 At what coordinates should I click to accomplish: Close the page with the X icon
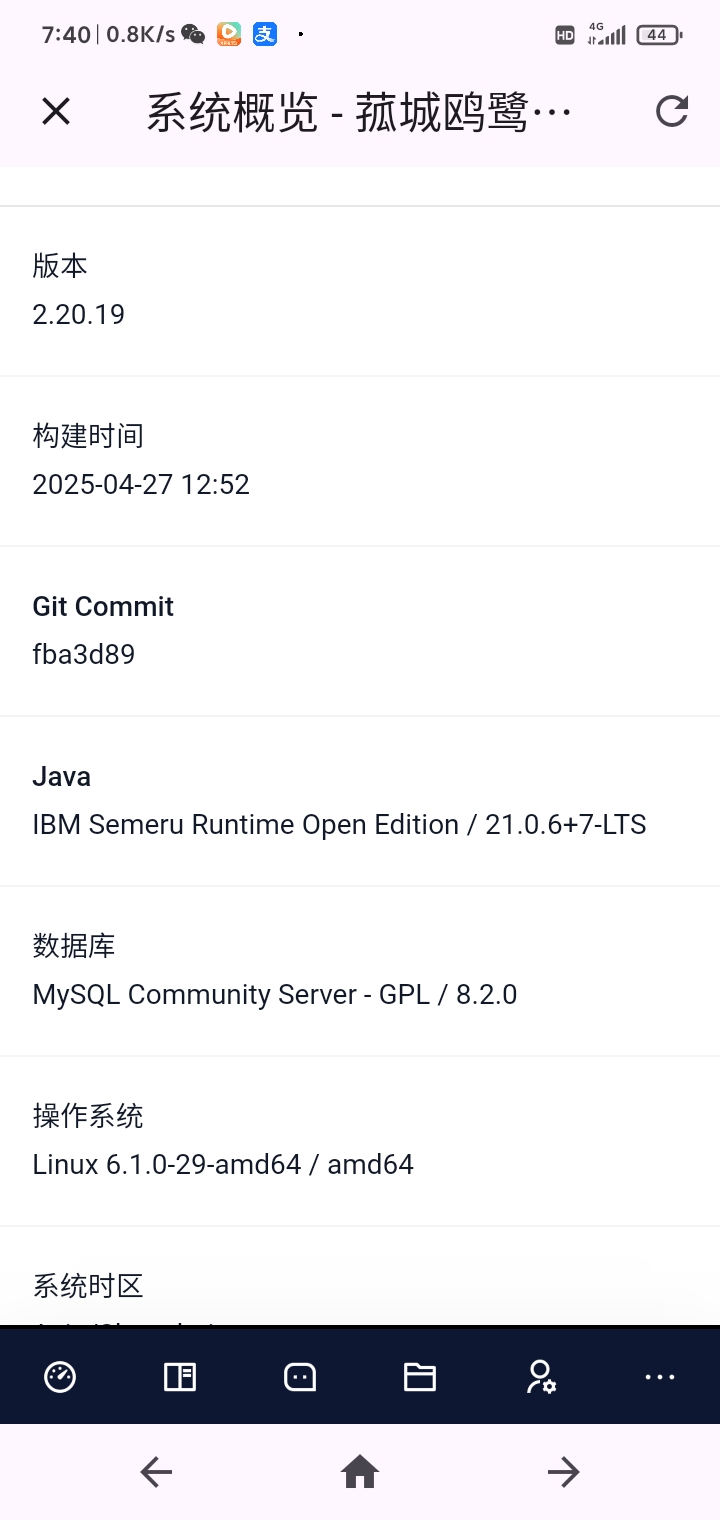point(56,111)
